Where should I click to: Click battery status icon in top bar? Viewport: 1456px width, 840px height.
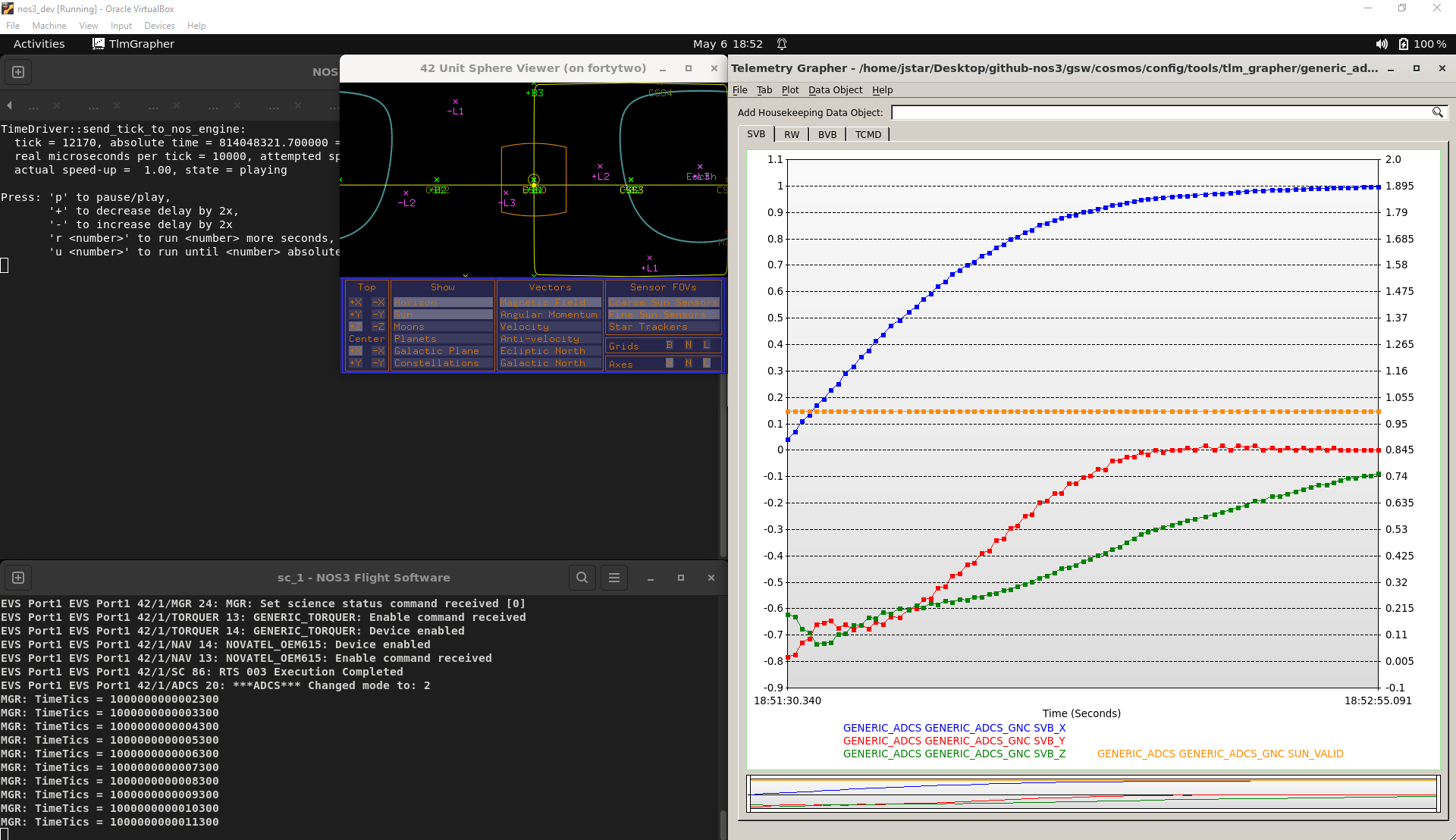[1404, 44]
